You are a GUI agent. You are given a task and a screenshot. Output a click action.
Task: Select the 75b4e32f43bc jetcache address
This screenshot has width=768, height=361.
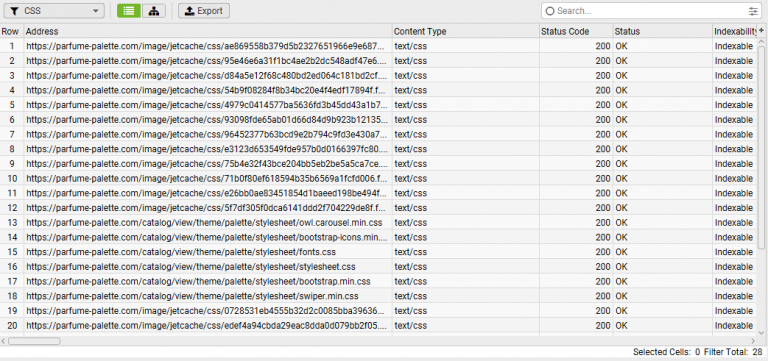pyautogui.click(x=207, y=164)
